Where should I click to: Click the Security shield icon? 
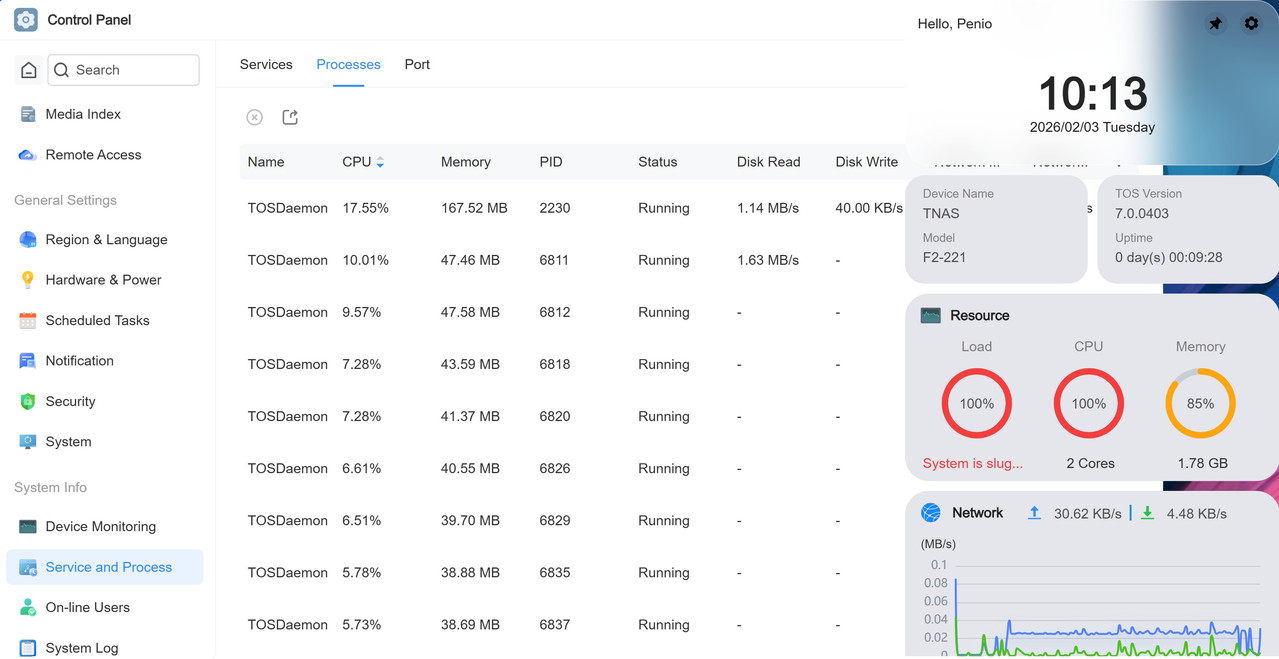(28, 402)
